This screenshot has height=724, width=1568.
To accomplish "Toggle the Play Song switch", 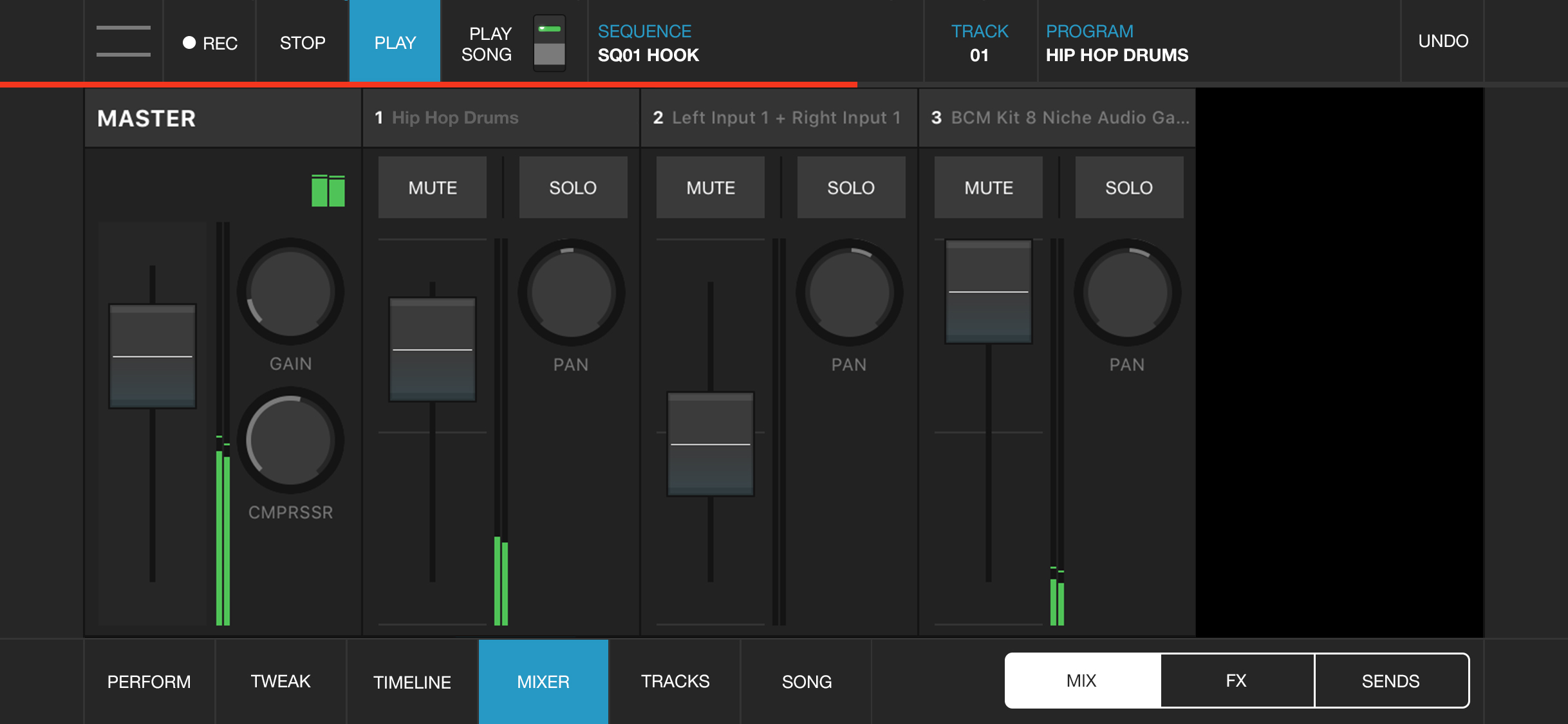I will pyautogui.click(x=549, y=42).
